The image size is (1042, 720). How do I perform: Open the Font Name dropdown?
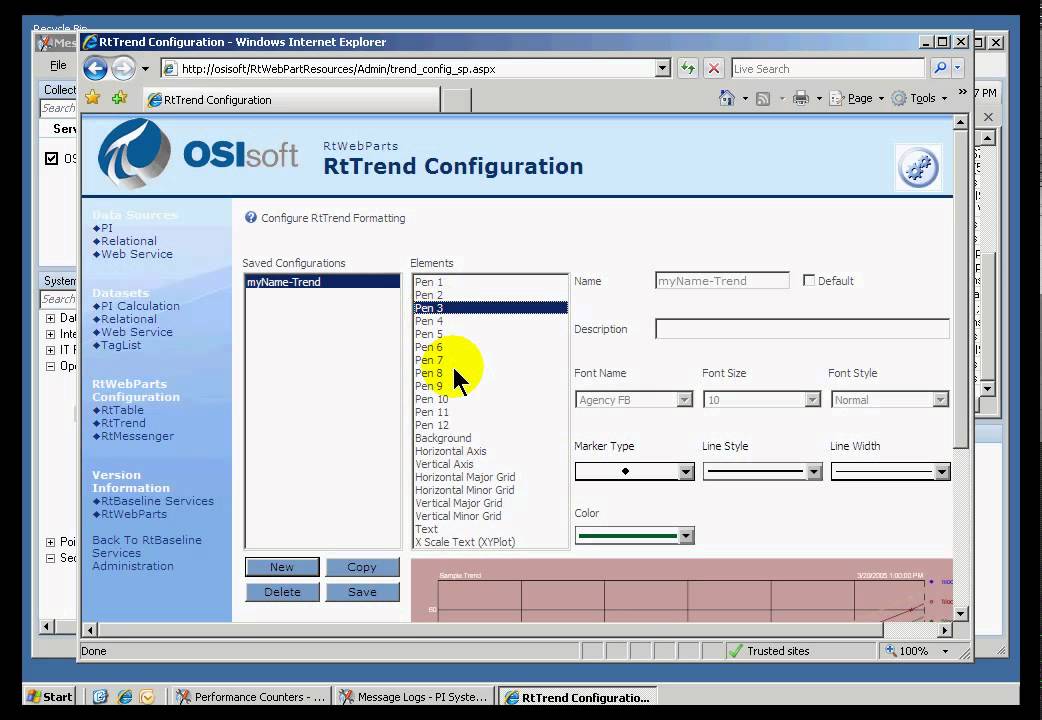[x=684, y=400]
